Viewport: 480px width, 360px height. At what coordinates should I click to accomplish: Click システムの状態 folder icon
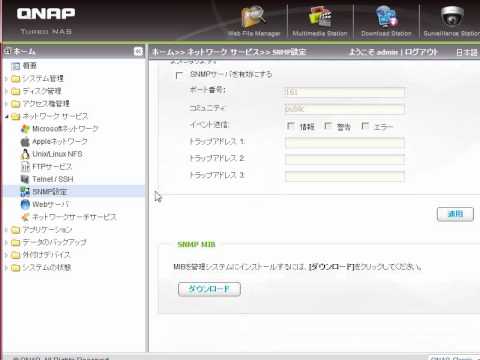[16, 268]
